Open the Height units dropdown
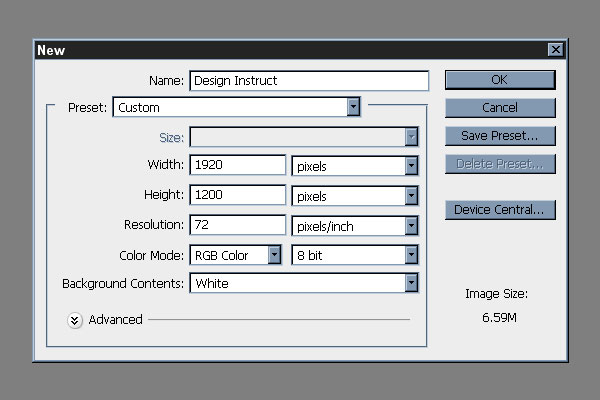600x400 pixels. pos(355,196)
